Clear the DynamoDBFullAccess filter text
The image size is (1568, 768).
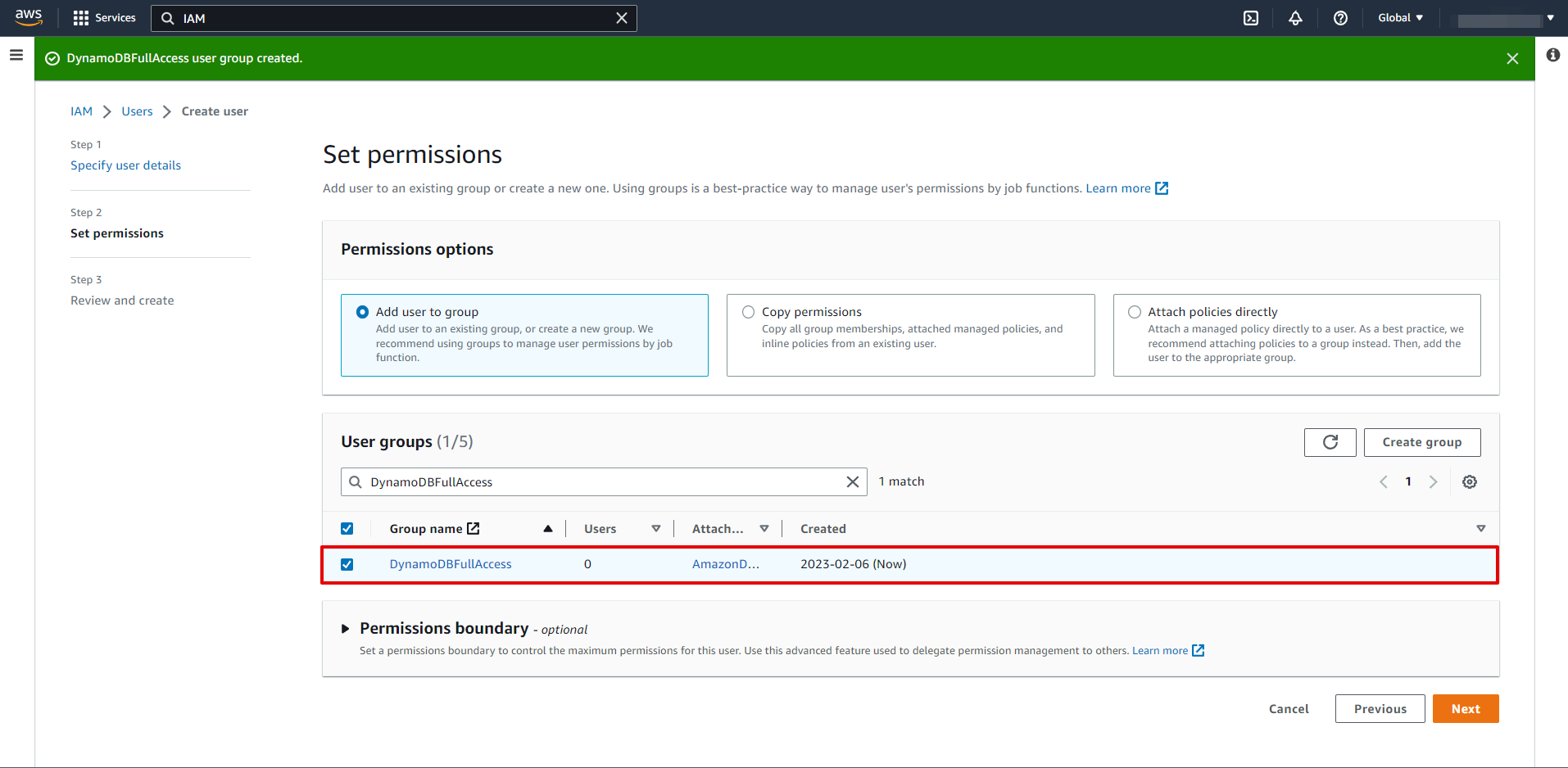coord(852,481)
